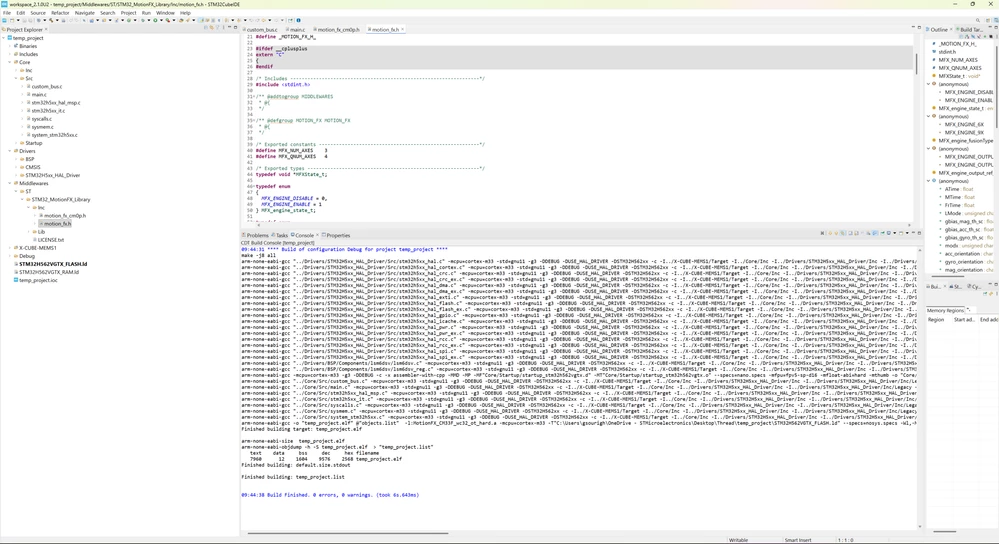The height and width of the screenshot is (544, 999).
Task: Collapse the temp_project root node
Action: click(x=4, y=38)
